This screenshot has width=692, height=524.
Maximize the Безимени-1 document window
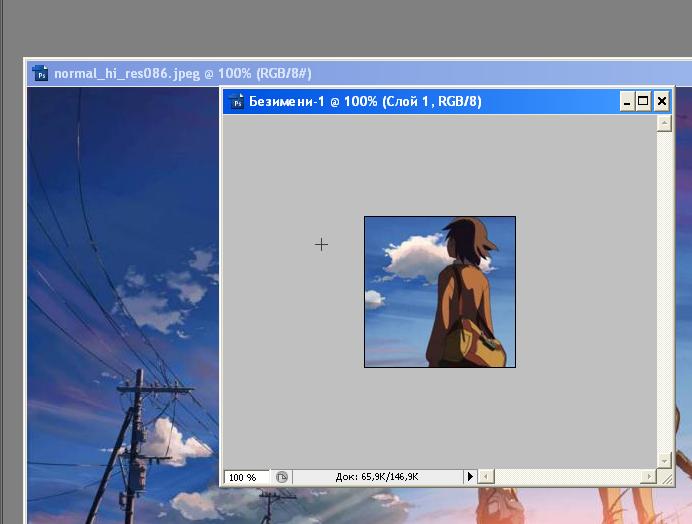[643, 102]
